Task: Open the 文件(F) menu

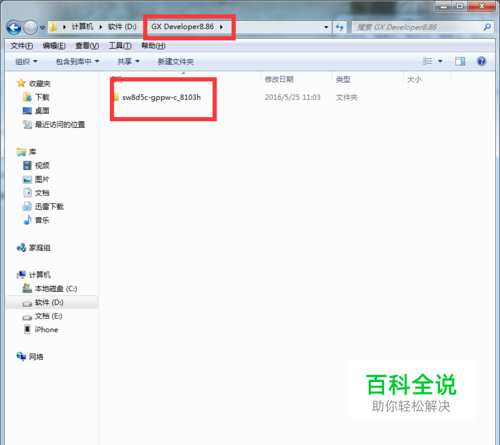Action: (x=22, y=46)
